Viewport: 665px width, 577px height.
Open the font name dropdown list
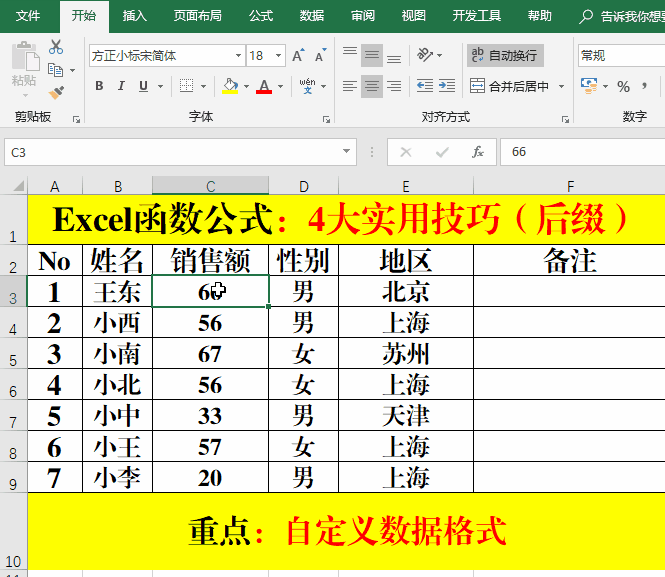point(238,56)
